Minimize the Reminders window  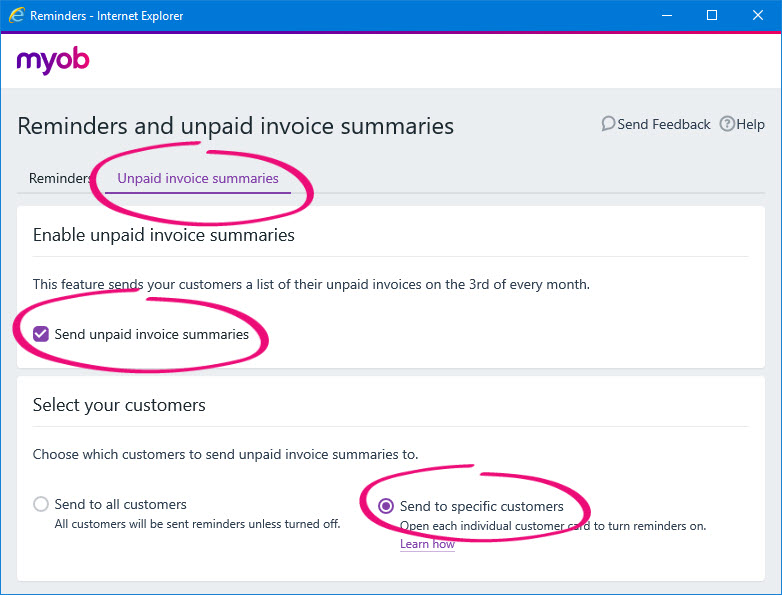click(665, 16)
